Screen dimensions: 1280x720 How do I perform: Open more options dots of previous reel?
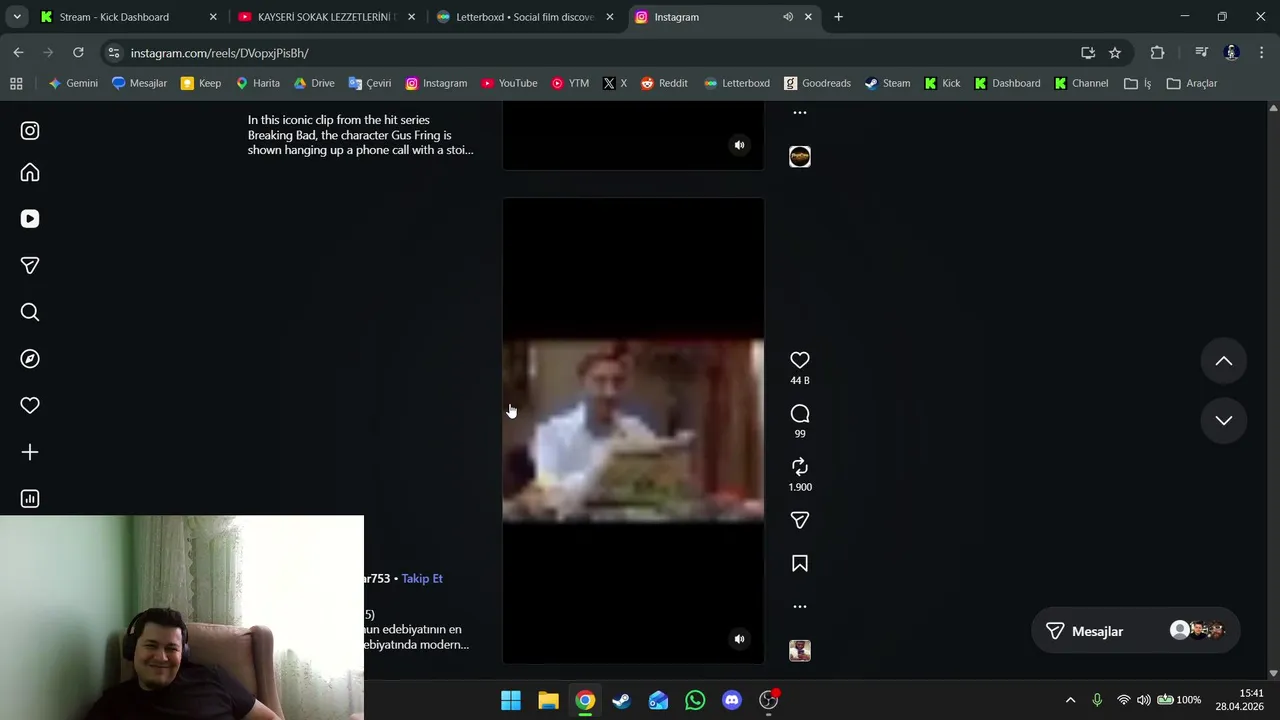(x=800, y=112)
